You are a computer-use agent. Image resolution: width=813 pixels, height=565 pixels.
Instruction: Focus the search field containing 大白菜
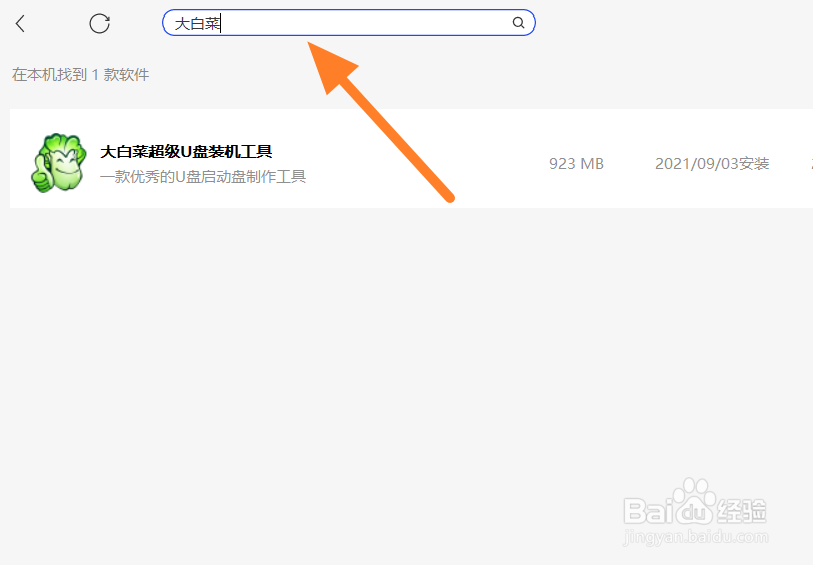click(x=348, y=23)
